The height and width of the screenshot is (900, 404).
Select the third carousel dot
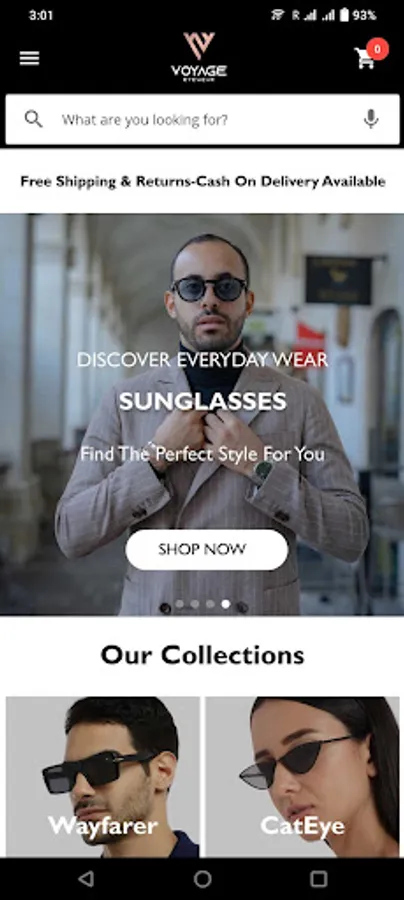click(211, 604)
